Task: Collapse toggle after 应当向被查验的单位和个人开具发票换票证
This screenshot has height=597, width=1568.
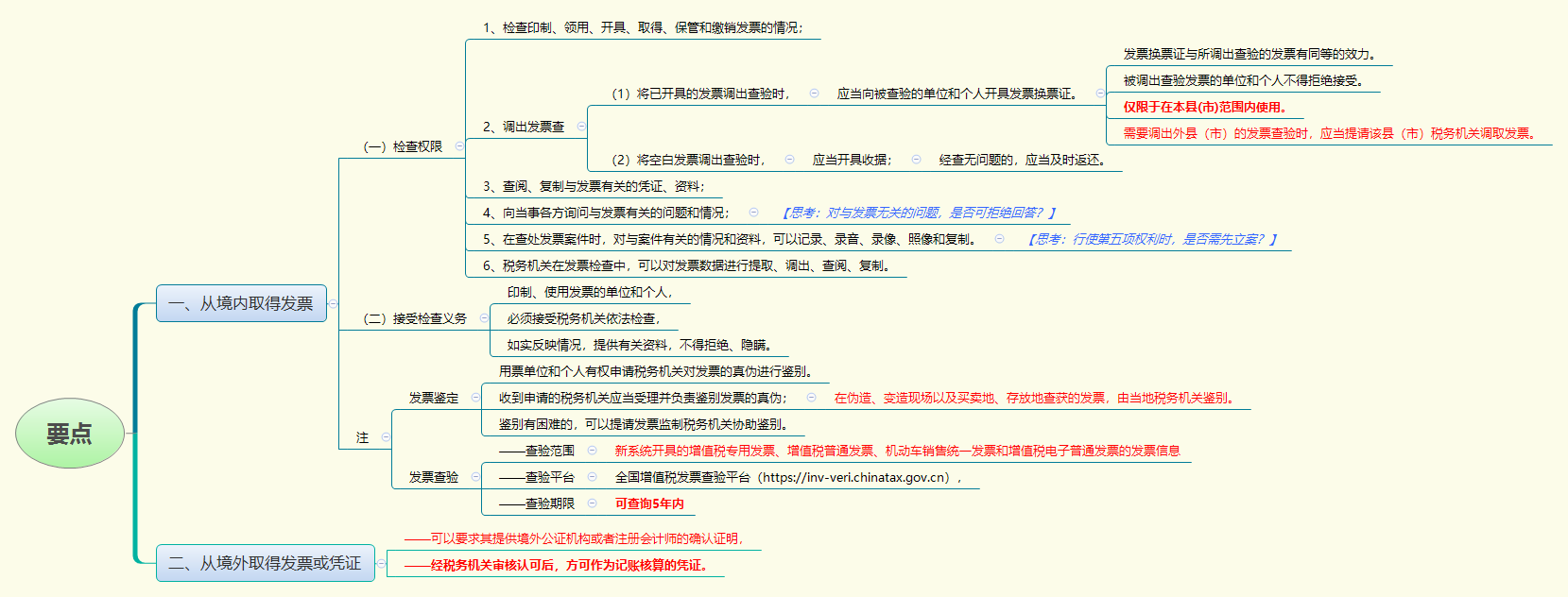Action: [1100, 94]
